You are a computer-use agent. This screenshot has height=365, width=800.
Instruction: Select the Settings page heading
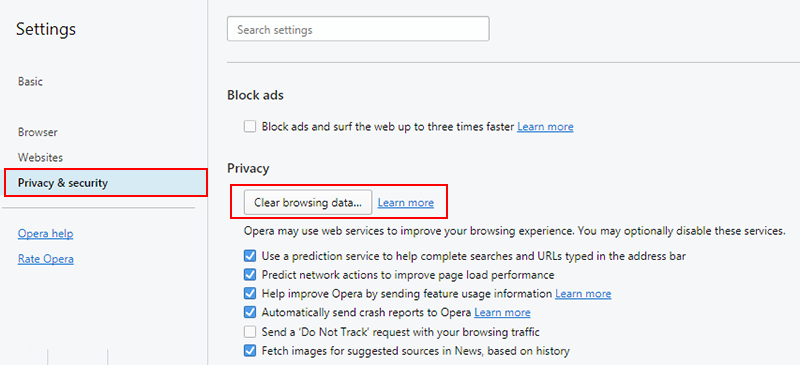[x=46, y=29]
